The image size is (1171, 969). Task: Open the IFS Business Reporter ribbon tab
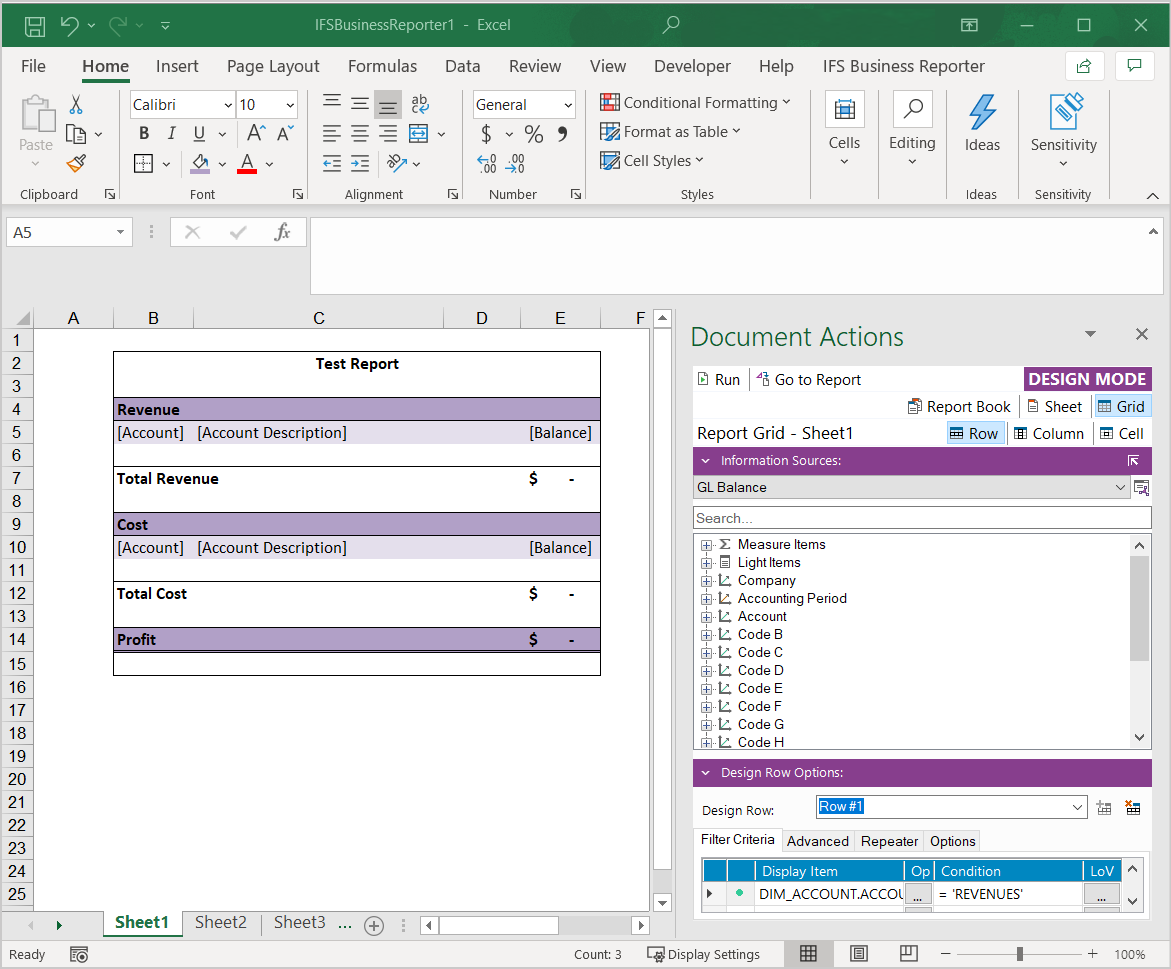(903, 66)
